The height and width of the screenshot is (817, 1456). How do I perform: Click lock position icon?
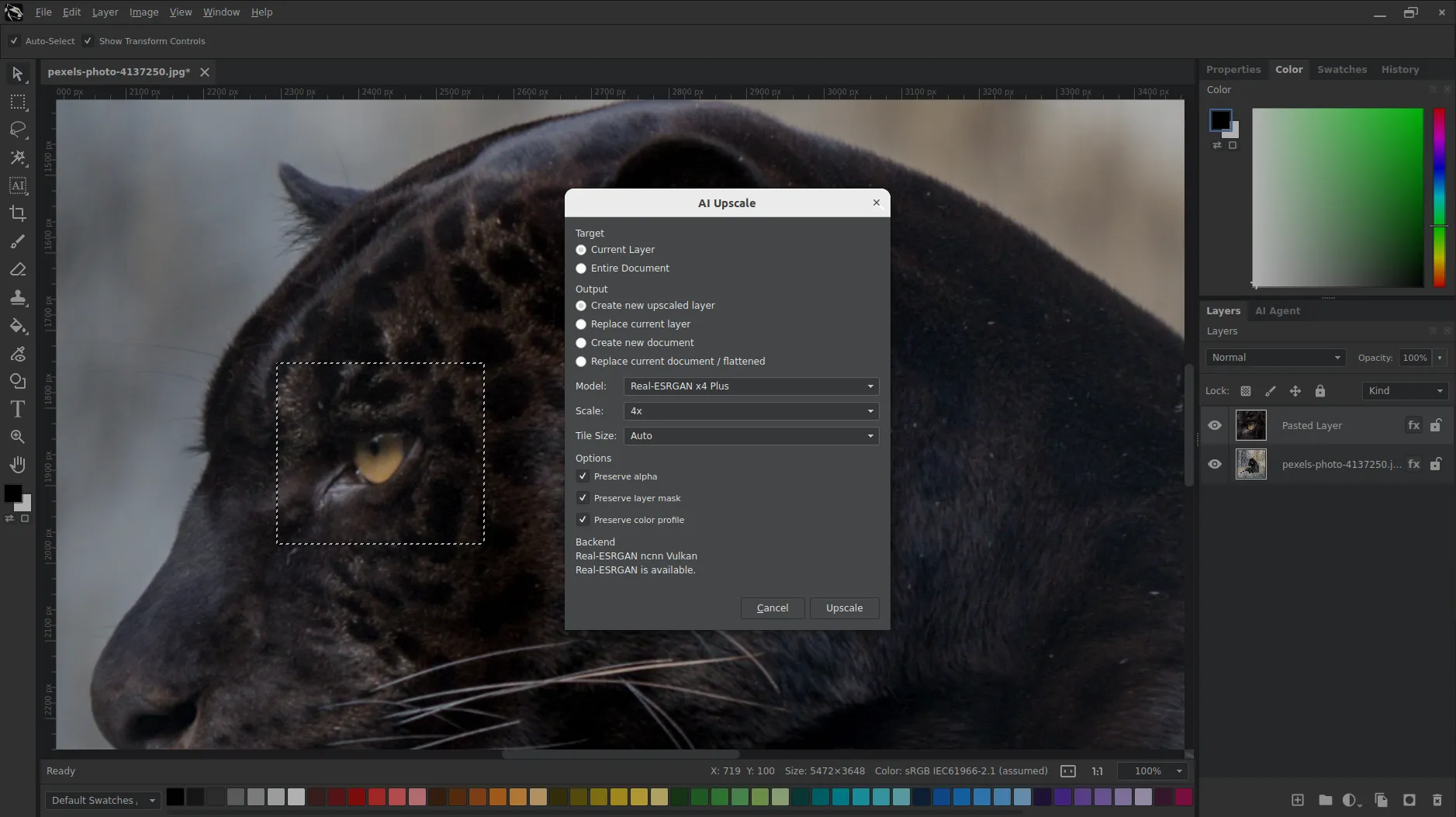1295,391
